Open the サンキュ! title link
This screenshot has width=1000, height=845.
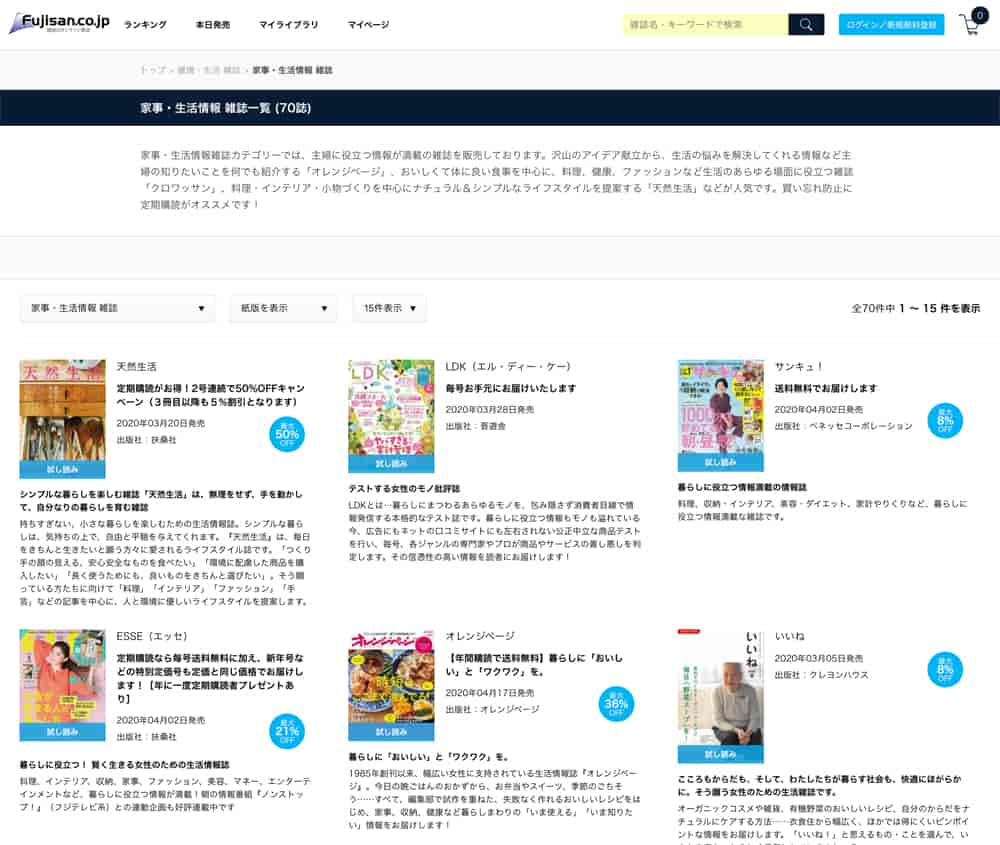798,367
